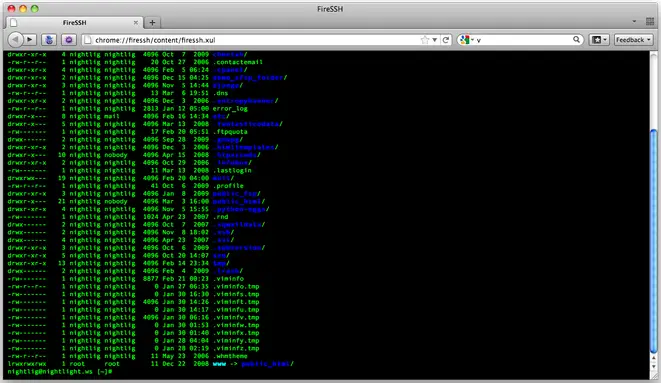Click the mail group name on the etc row
The image size is (661, 383).
112,116
